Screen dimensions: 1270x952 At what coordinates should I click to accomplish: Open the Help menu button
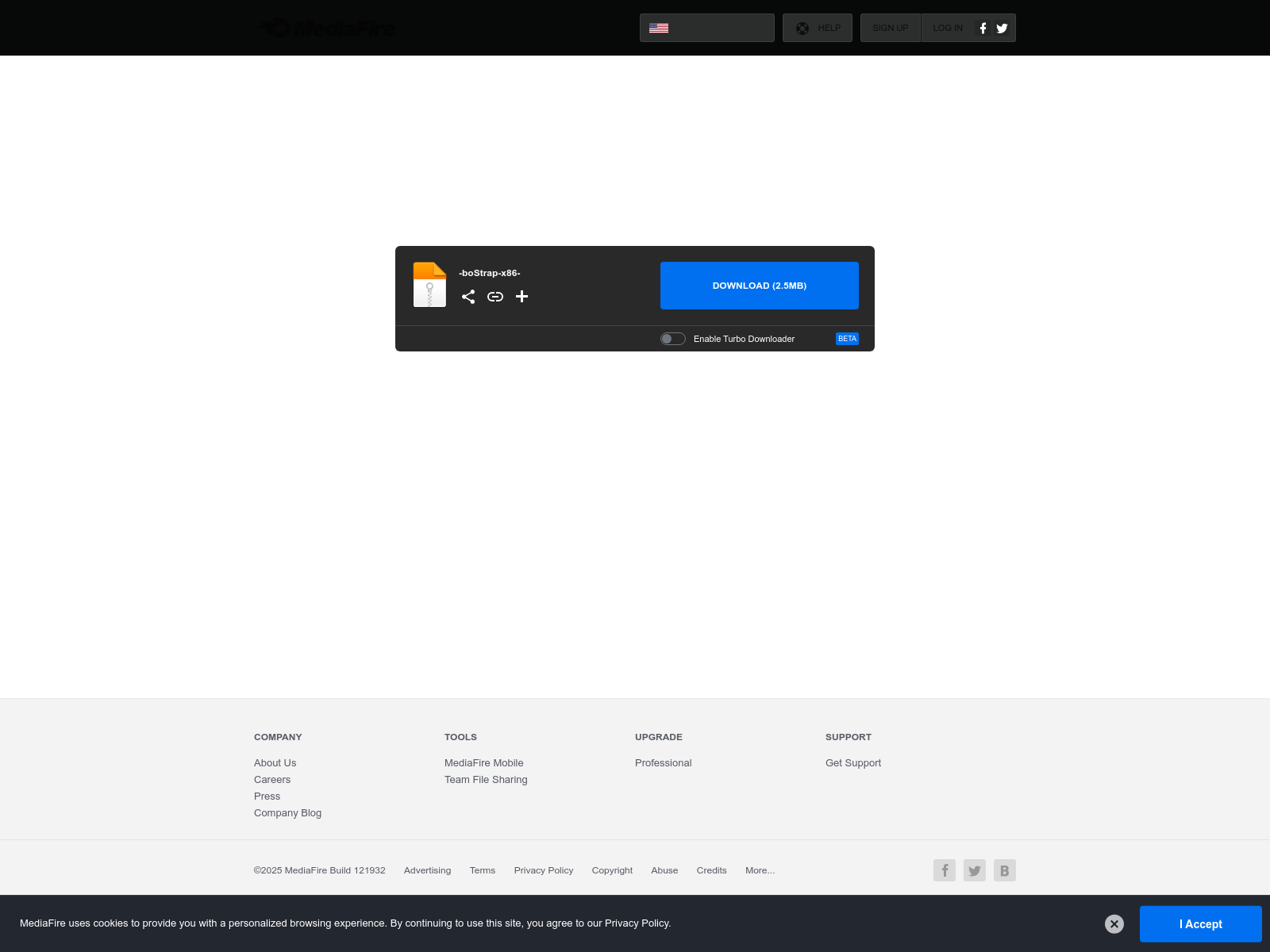click(x=818, y=28)
